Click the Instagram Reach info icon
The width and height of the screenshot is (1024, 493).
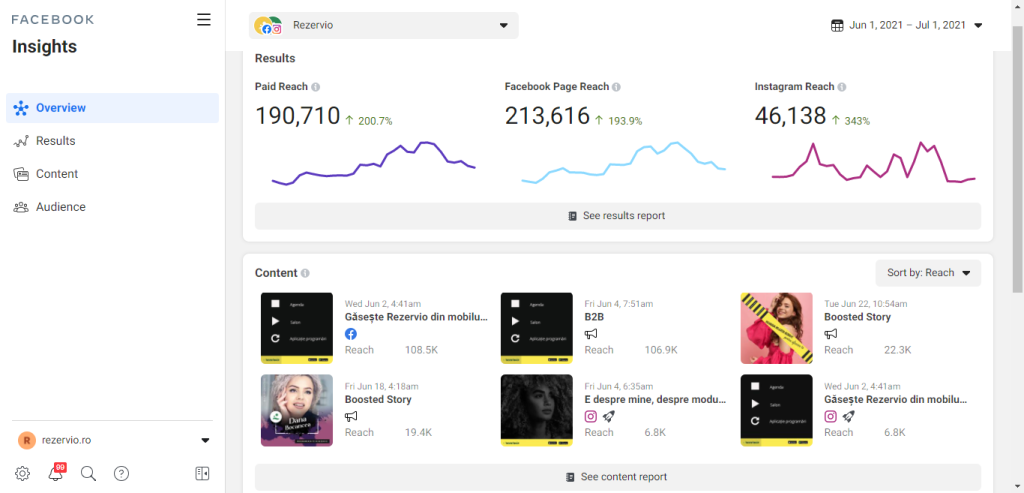point(842,87)
